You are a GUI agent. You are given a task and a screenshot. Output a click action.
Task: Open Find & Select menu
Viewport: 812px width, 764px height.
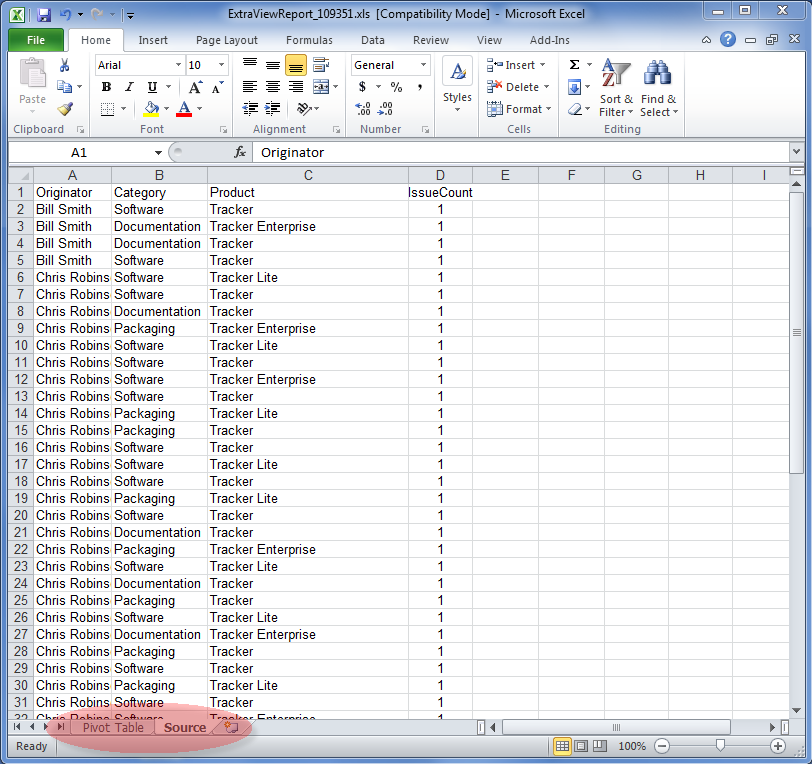tap(659, 88)
